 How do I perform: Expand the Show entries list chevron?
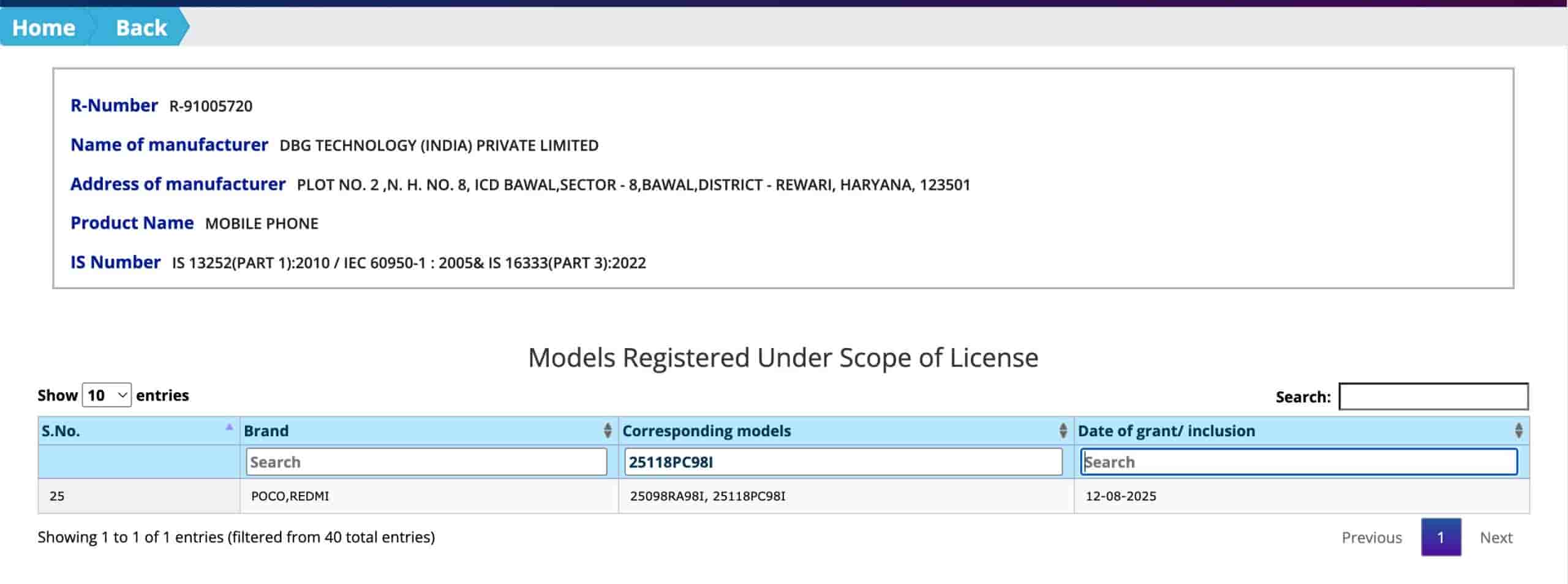click(122, 394)
